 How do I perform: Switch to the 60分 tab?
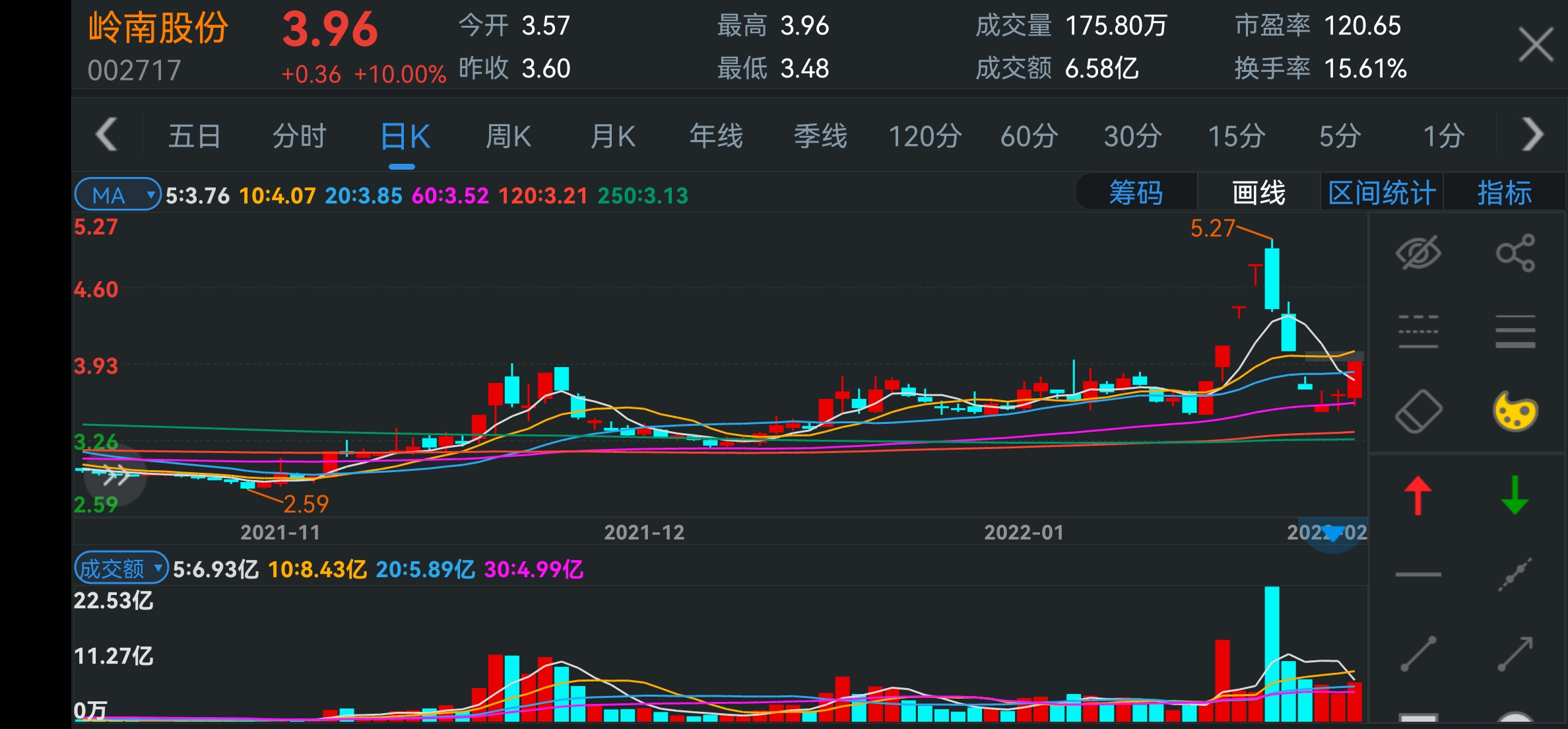point(1029,136)
